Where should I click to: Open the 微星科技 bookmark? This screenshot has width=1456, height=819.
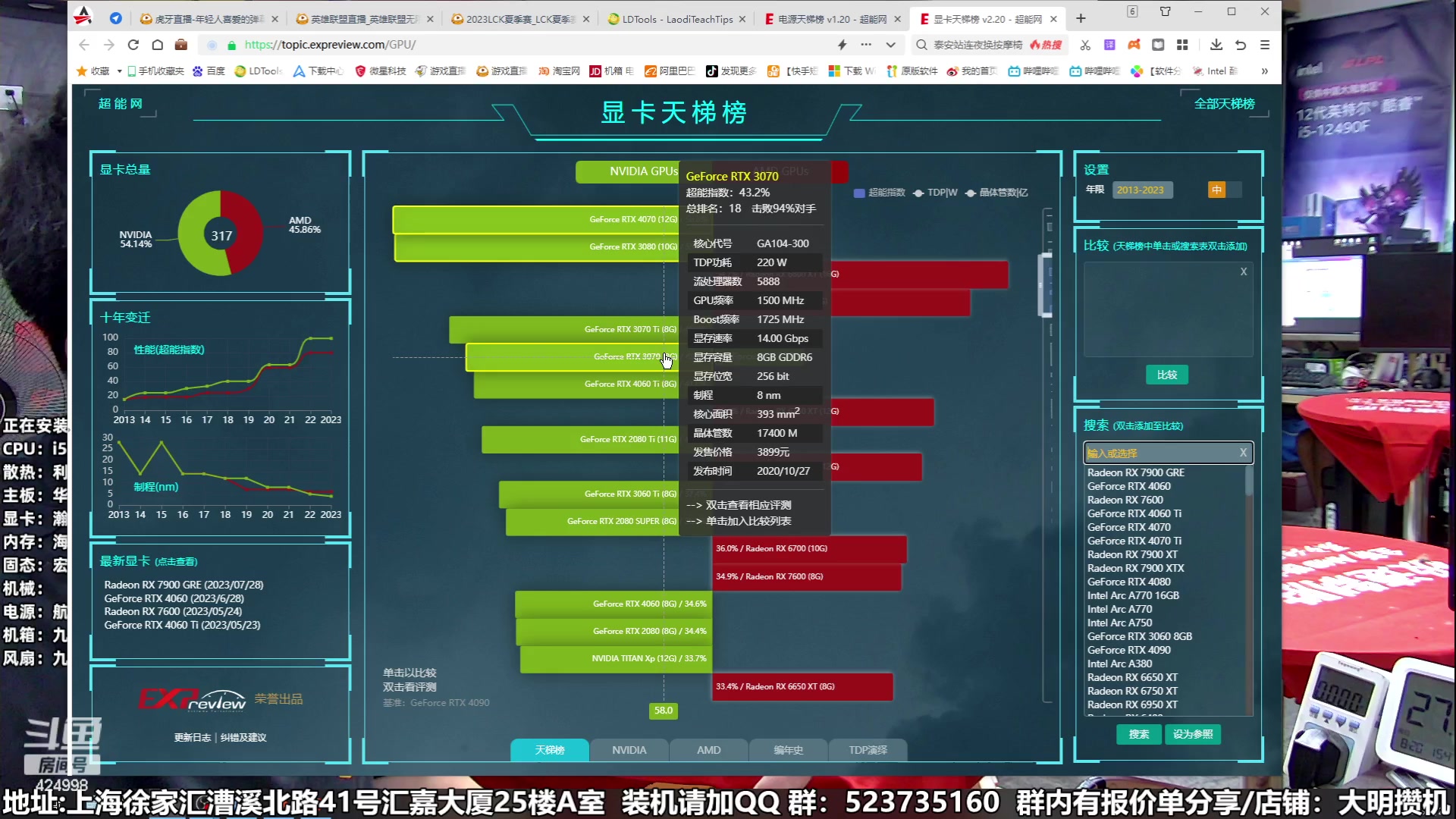click(x=381, y=71)
